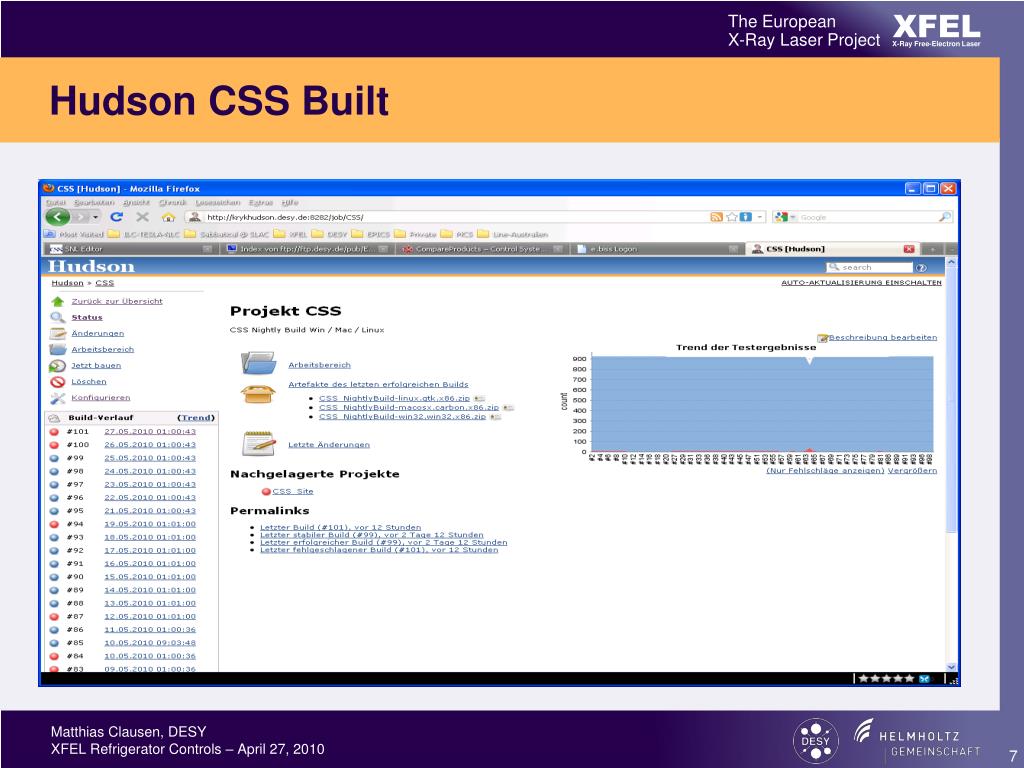The image size is (1024, 768).
Task: Click the red status ball of build #101
Action: 54,432
